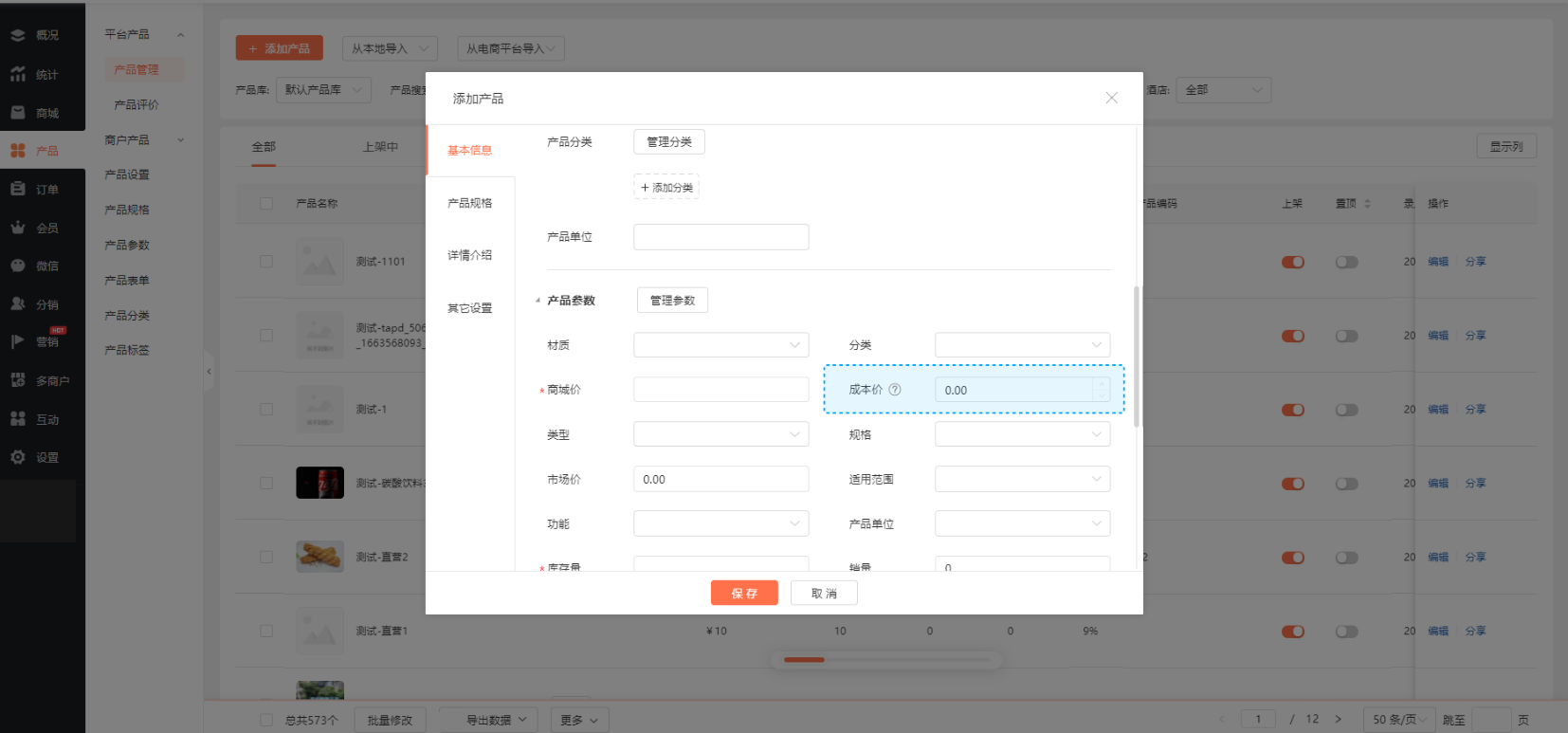
Task: Open the 订单 orders sidebar icon
Action: [x=18, y=190]
